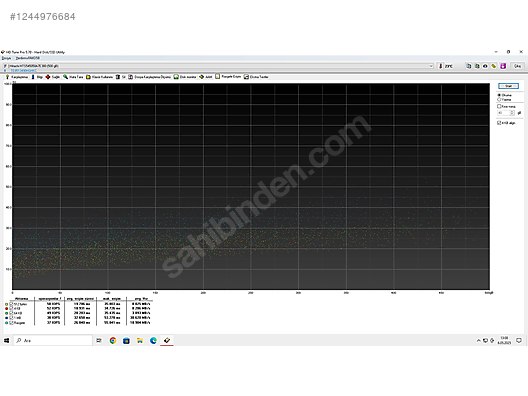
Task: Open the Windows Start menu
Action: (x=6, y=340)
